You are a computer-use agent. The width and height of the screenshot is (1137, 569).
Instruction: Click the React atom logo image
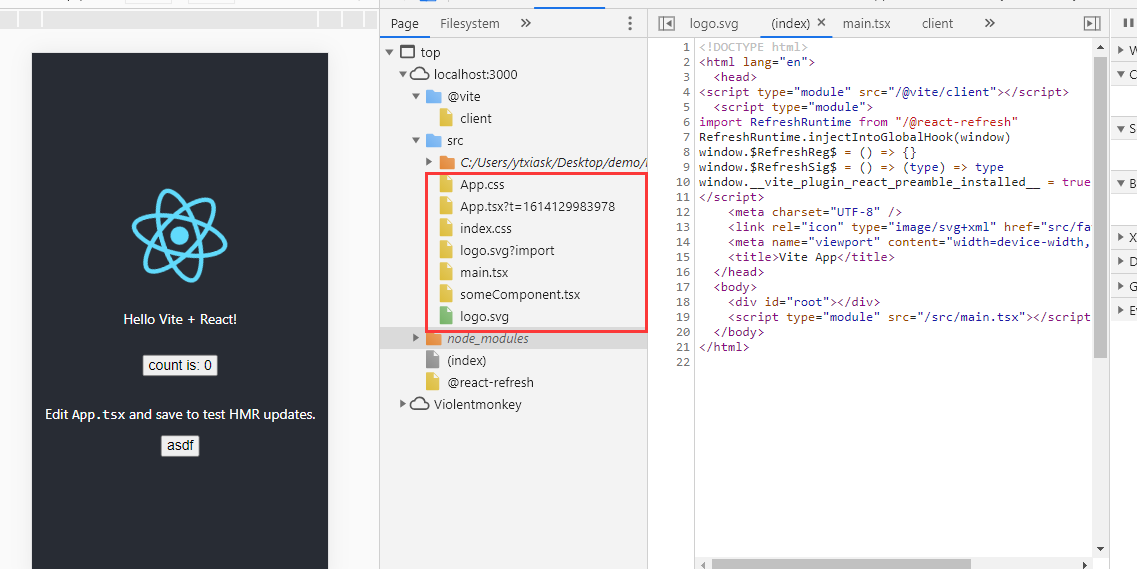click(x=180, y=236)
